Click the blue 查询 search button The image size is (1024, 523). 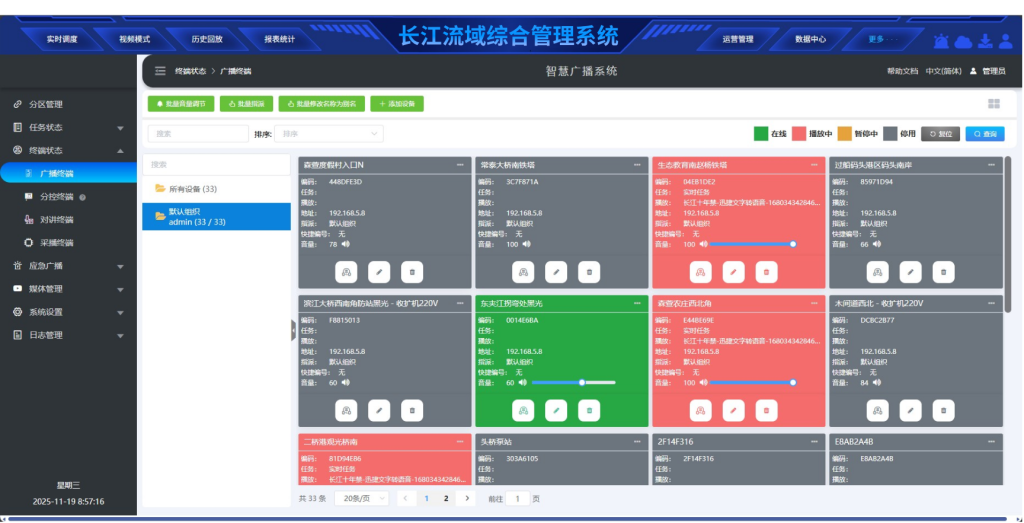click(984, 134)
